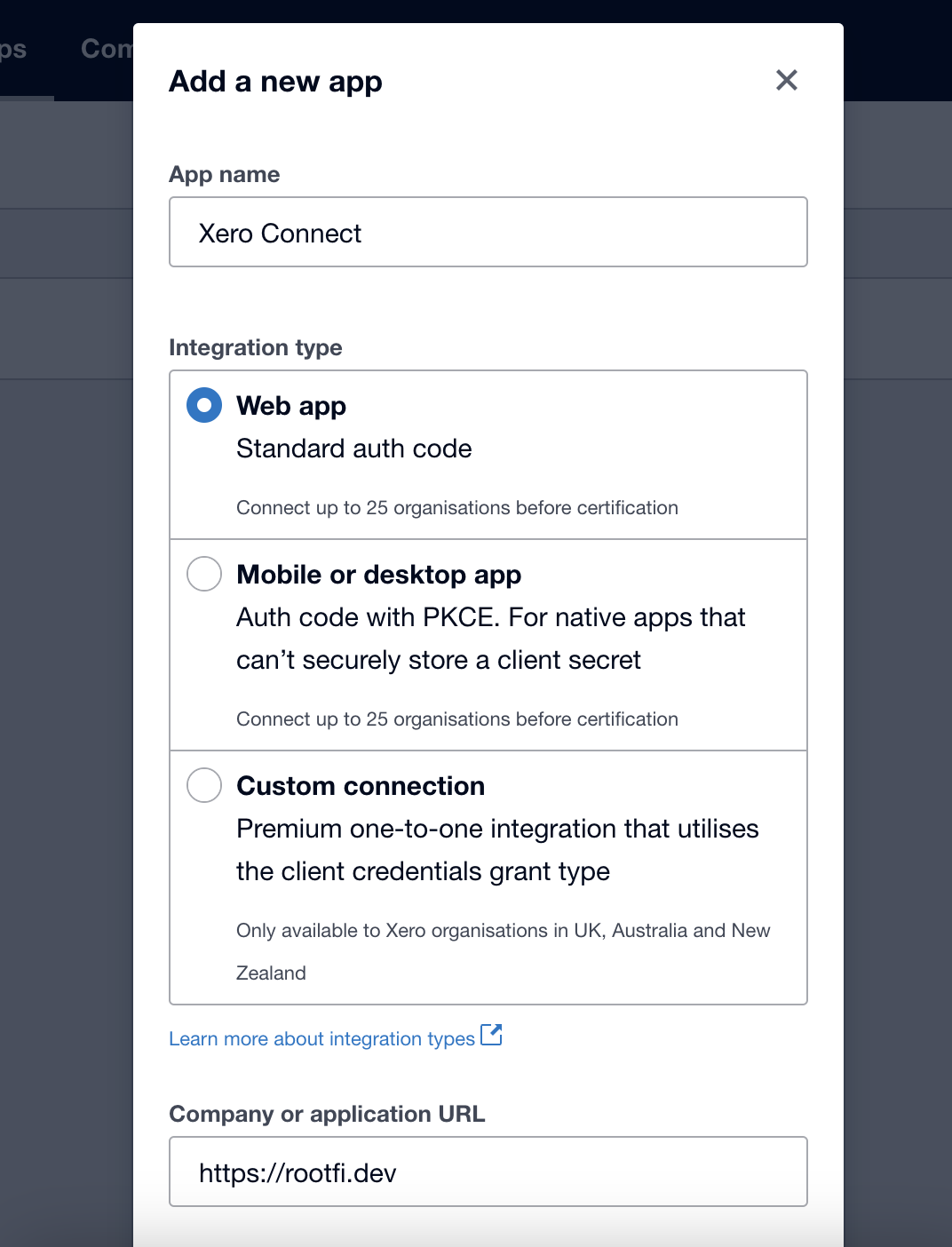Viewport: 952px width, 1247px height.
Task: Switch to the partially hidden Com tab
Action: click(x=106, y=49)
